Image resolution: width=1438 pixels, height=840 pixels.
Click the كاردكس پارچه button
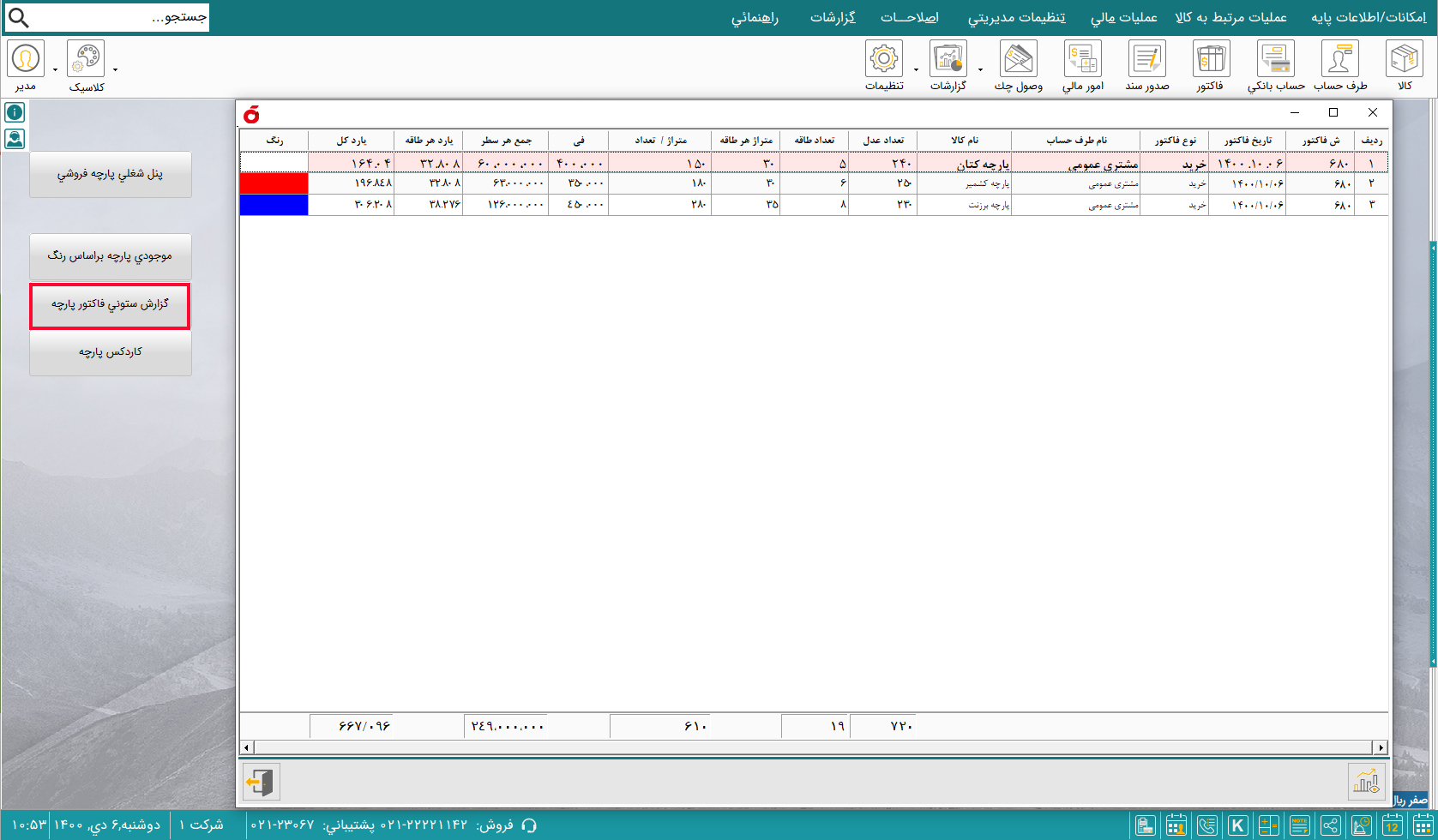tap(111, 352)
